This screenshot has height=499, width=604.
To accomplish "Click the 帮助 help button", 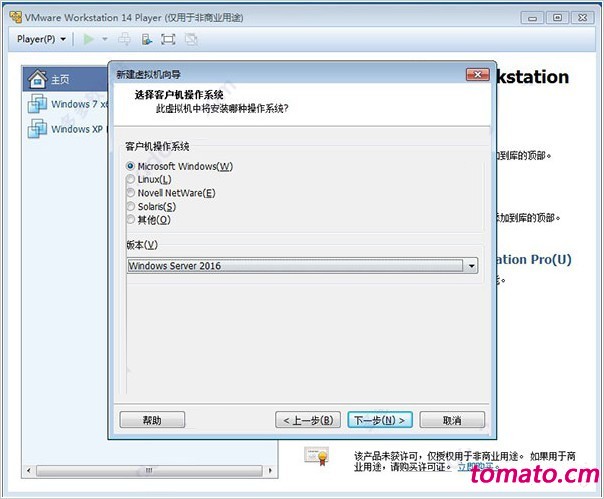I will click(x=152, y=420).
